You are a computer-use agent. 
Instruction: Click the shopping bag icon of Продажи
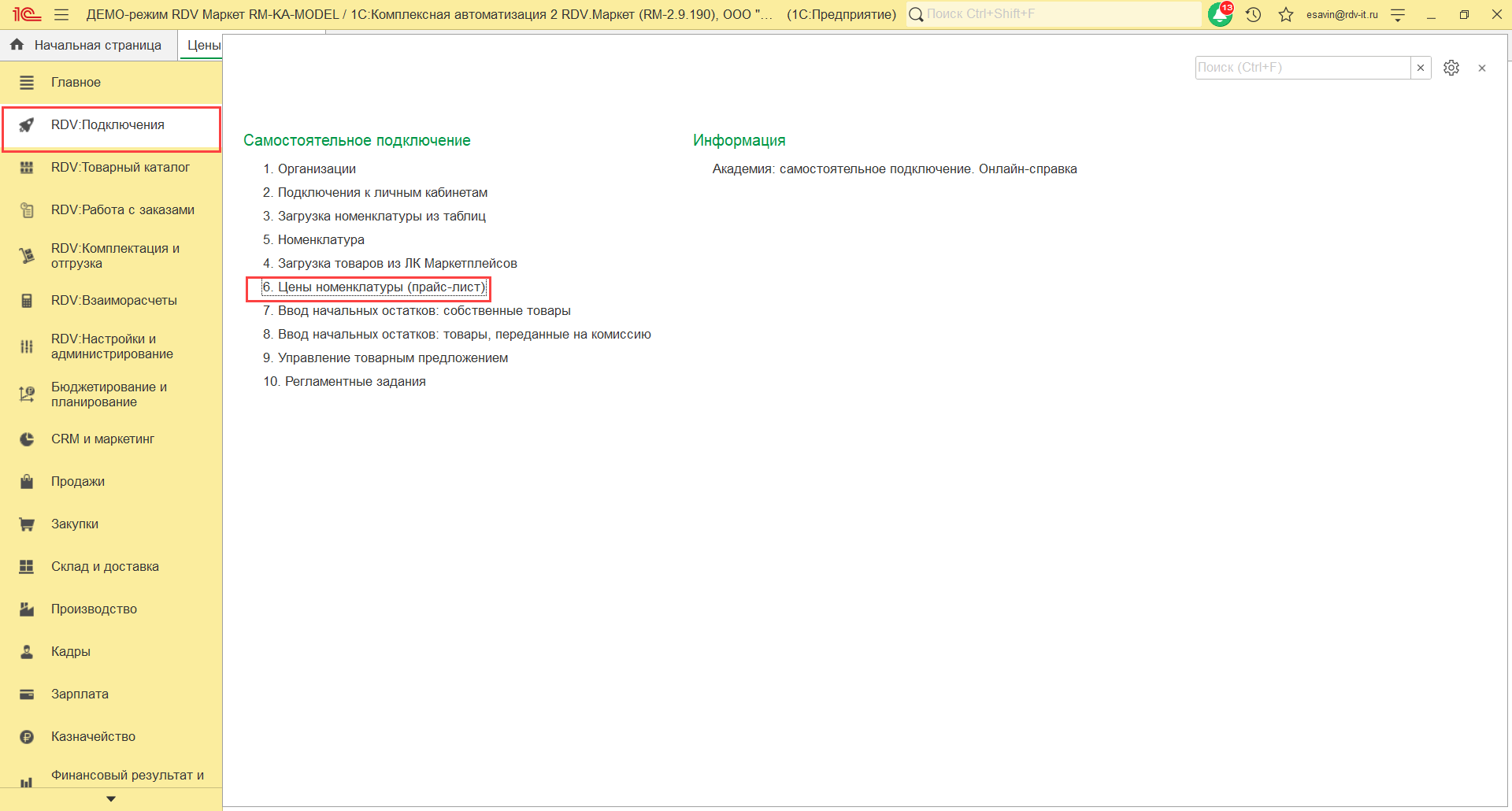(x=27, y=481)
